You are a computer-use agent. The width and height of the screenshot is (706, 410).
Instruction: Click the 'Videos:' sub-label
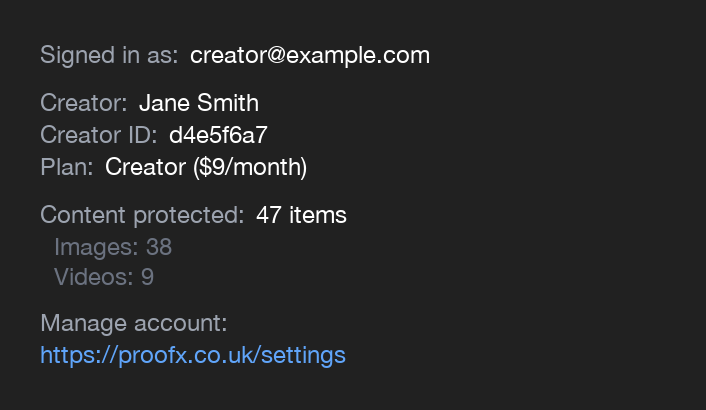[x=94, y=277]
